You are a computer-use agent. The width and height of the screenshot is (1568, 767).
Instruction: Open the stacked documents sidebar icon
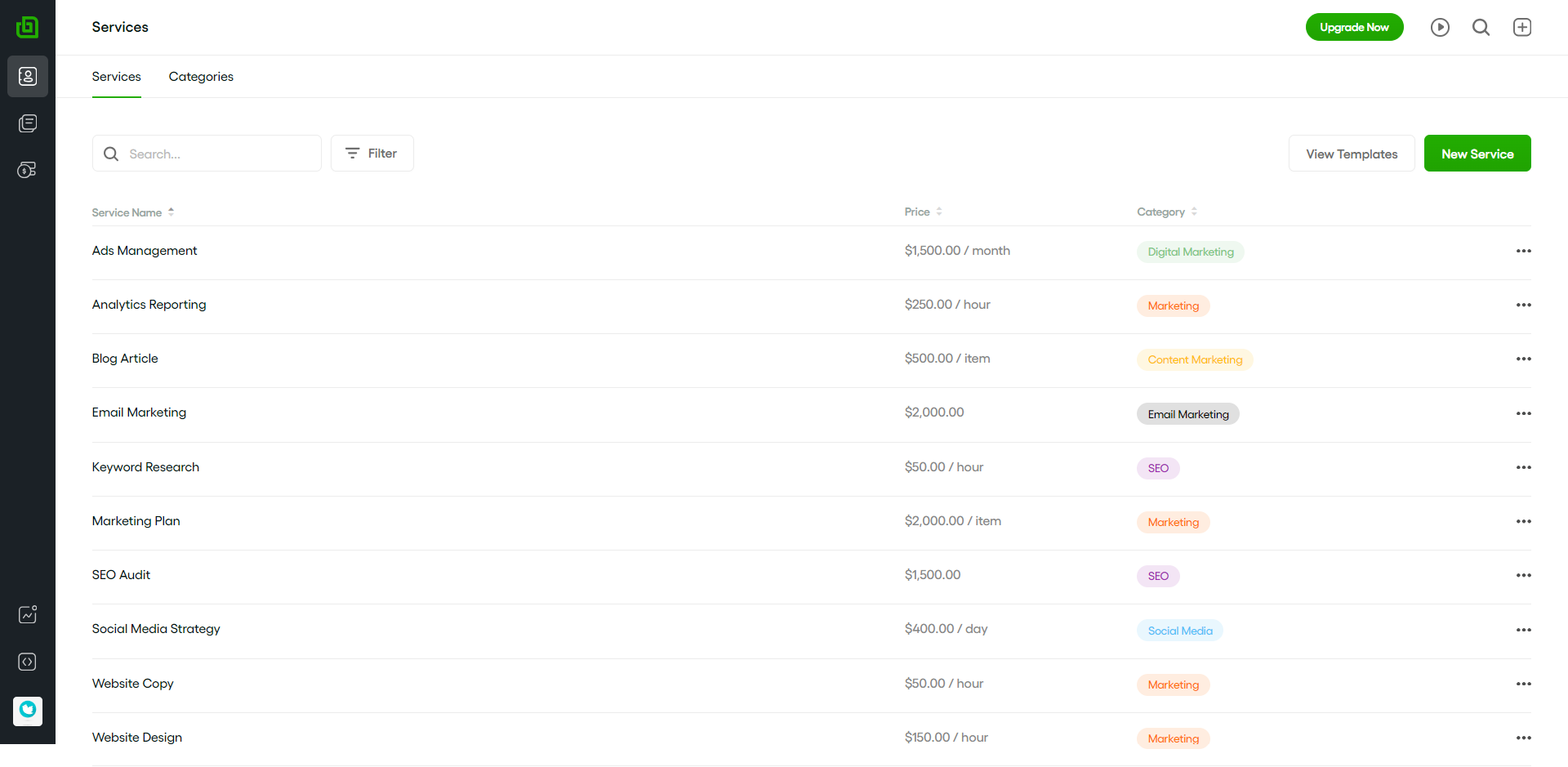click(x=28, y=123)
